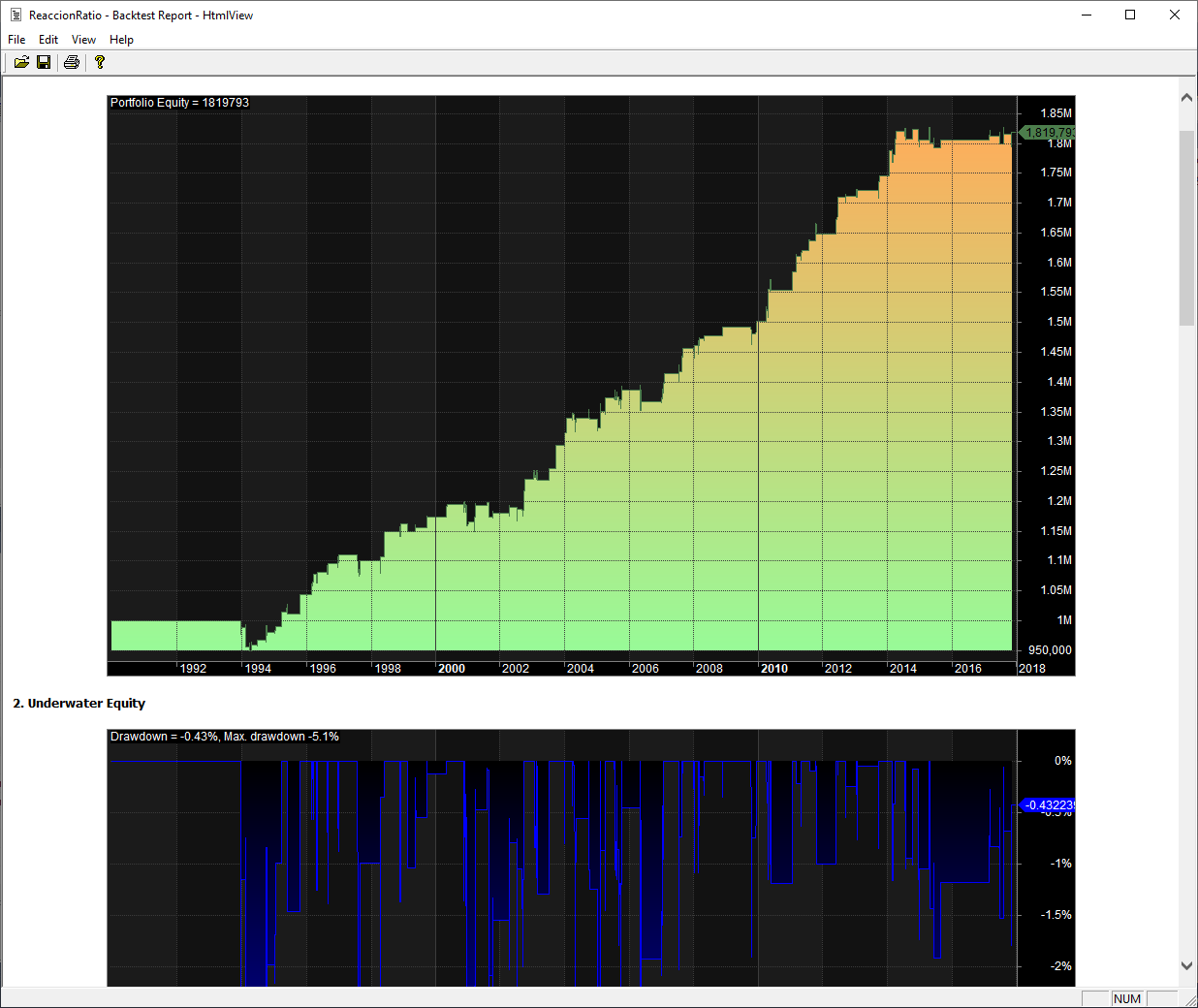This screenshot has width=1198, height=1008.
Task: Click the 1.5M axis value
Action: 1059,322
